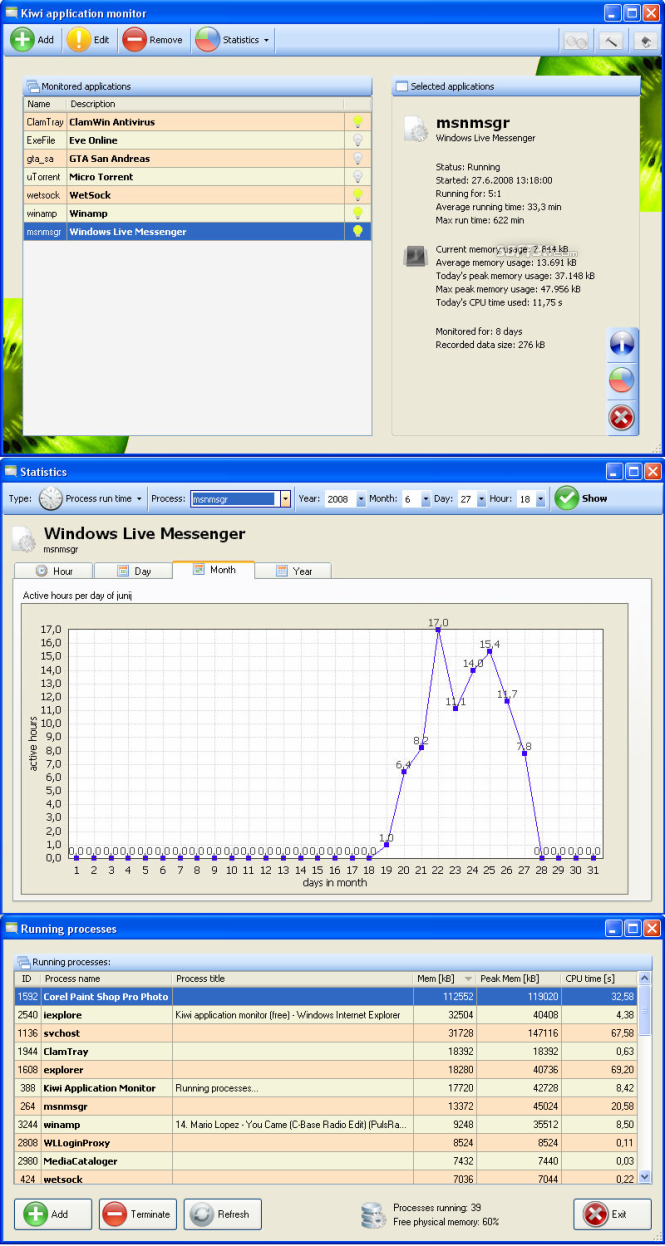
Task: Select the Kiwi Application Monitor process row
Action: tap(326, 1088)
